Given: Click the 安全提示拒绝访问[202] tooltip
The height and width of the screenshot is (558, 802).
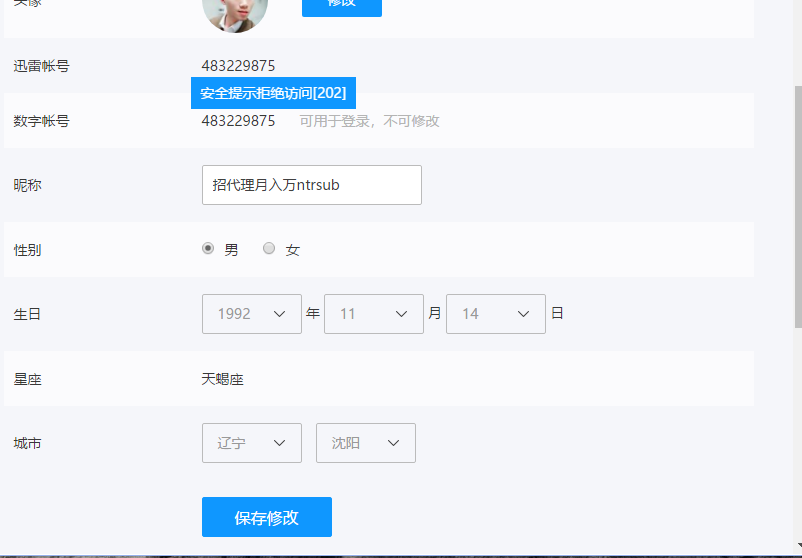Looking at the screenshot, I should pos(273,93).
